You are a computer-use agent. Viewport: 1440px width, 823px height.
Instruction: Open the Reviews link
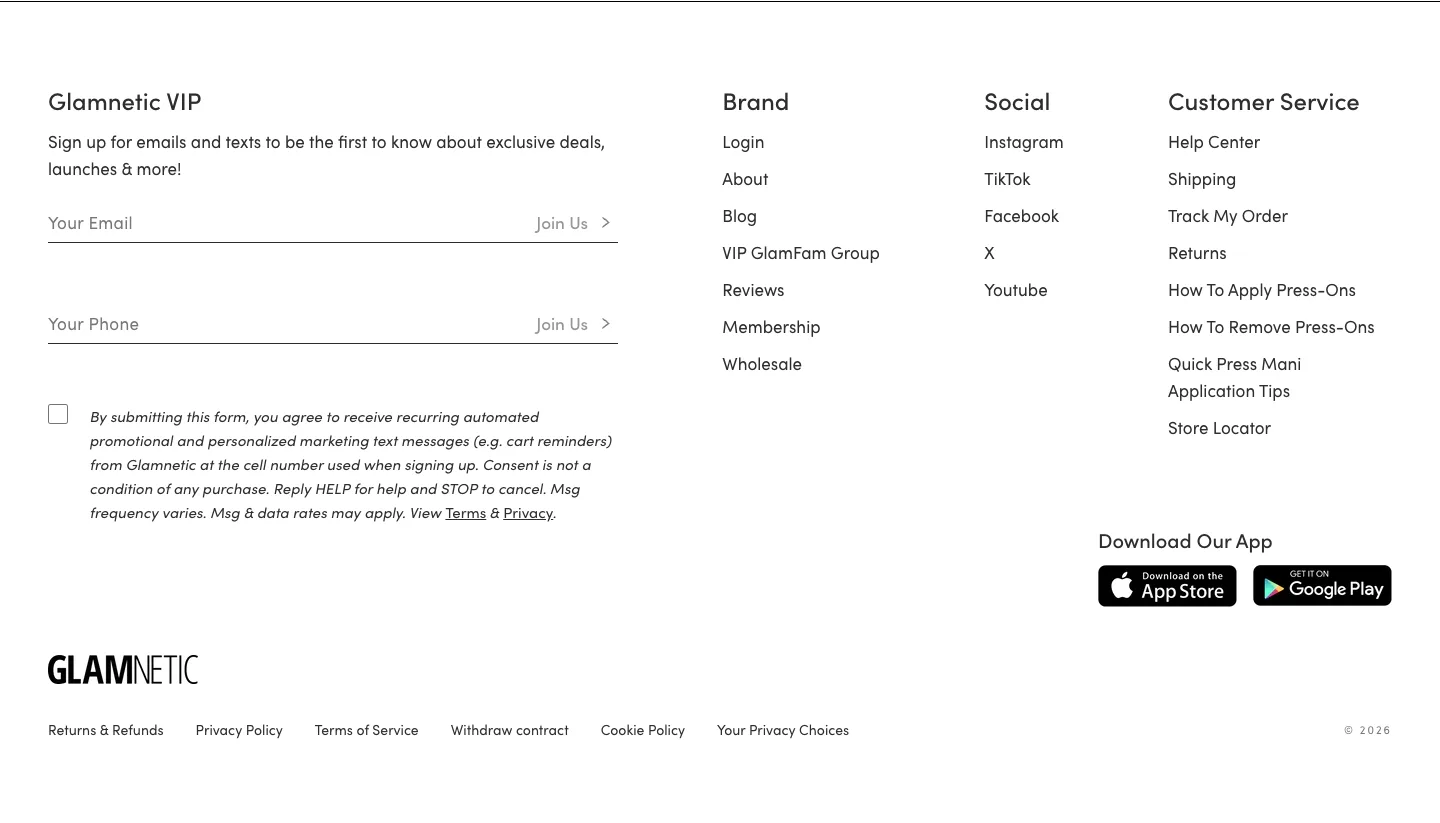(x=753, y=290)
